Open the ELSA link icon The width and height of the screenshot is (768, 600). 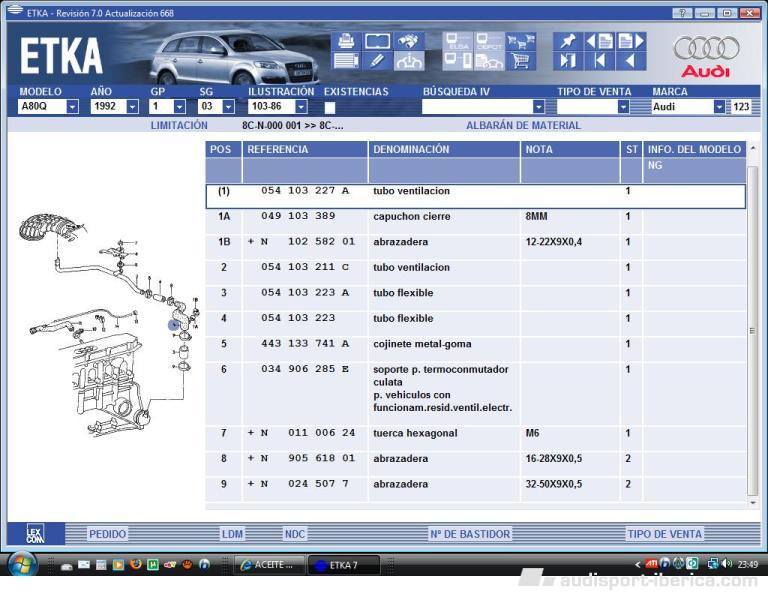(x=457, y=41)
